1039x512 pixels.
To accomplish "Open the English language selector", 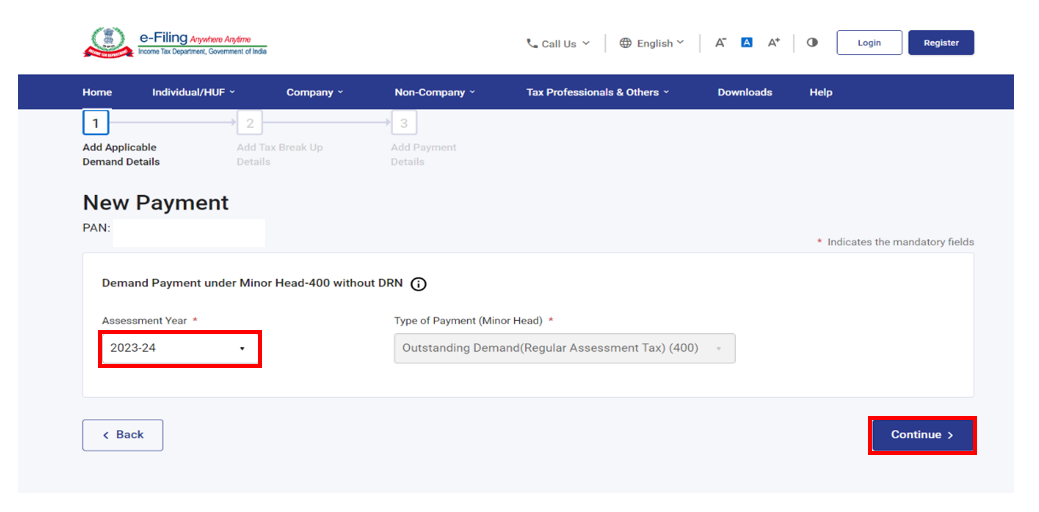I will click(x=652, y=44).
